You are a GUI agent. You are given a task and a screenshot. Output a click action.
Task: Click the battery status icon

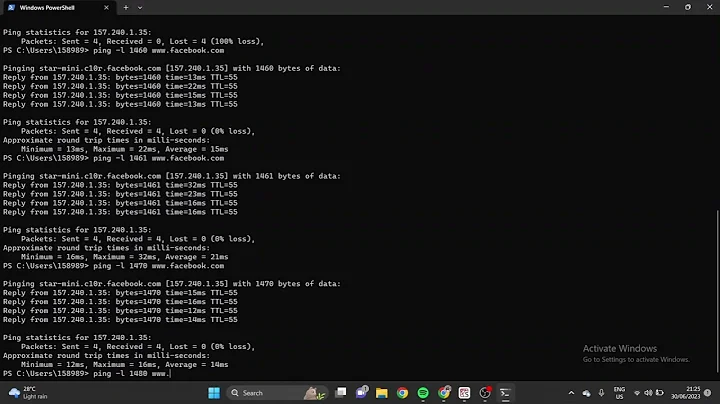click(659, 393)
